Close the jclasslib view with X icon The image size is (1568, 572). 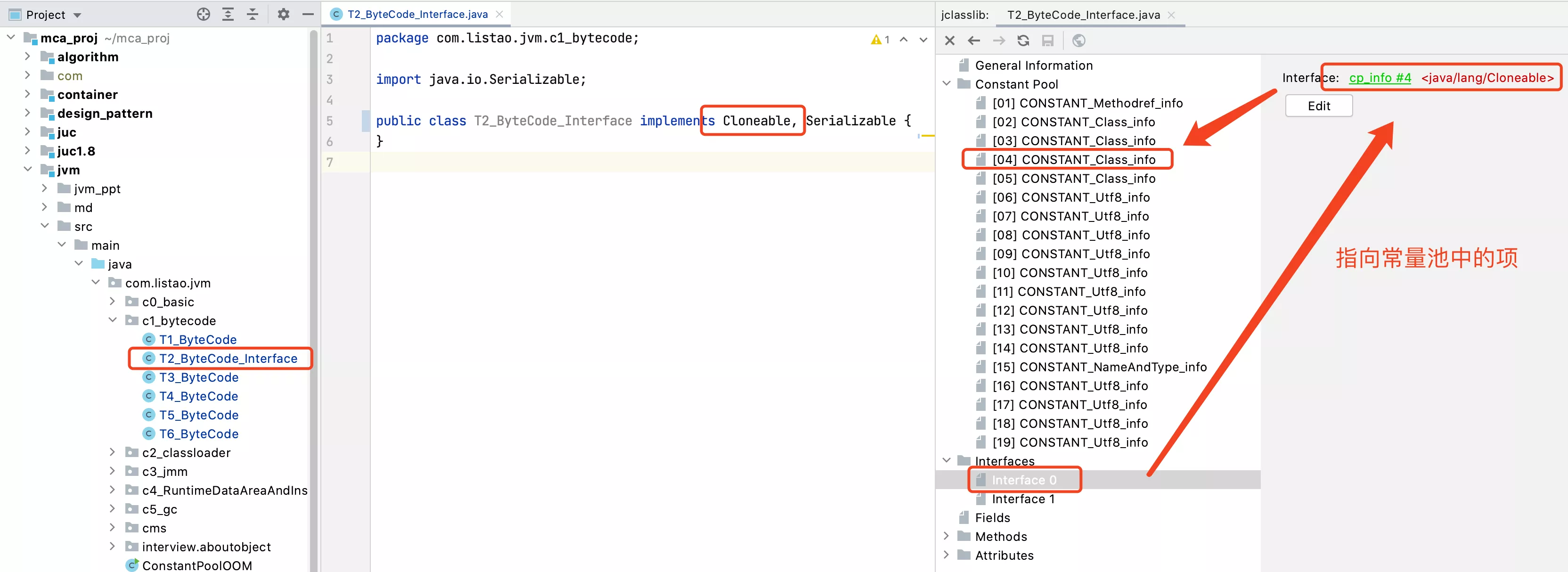click(x=949, y=41)
